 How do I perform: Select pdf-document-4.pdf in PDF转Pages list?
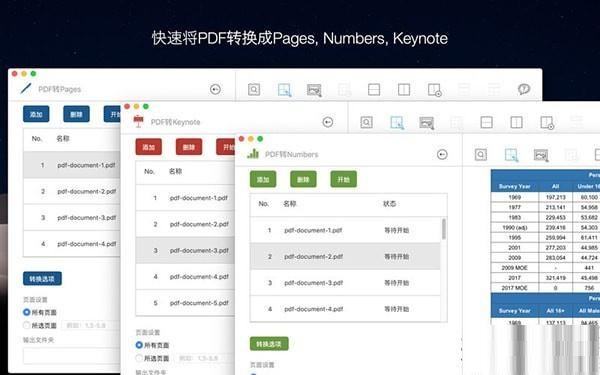tap(72, 244)
